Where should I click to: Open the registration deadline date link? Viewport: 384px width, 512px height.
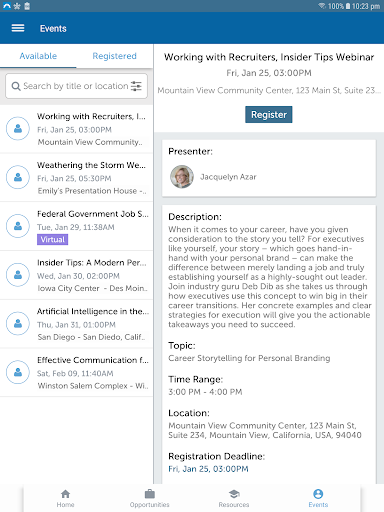click(x=208, y=469)
